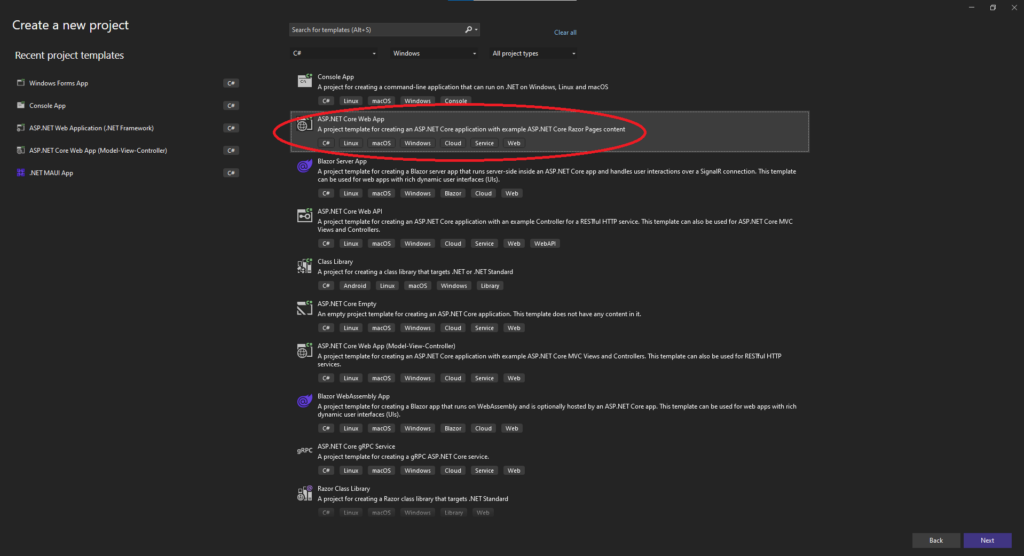Click the .NET MAUI App icon
Image resolution: width=1024 pixels, height=556 pixels.
point(21,172)
